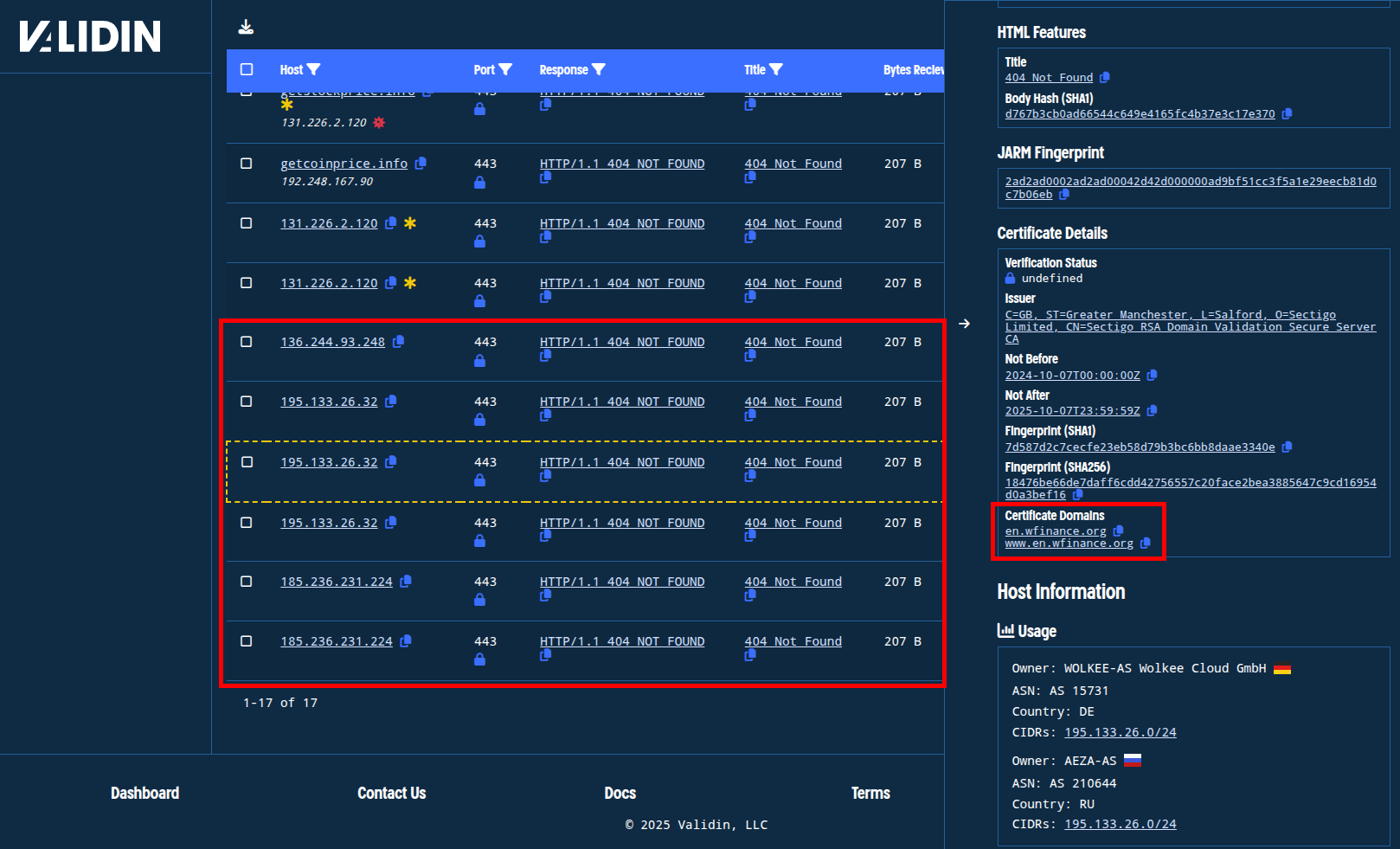The height and width of the screenshot is (849, 1400).
Task: Click the 207 B value in the getcoinprice.info row
Action: pos(902,164)
